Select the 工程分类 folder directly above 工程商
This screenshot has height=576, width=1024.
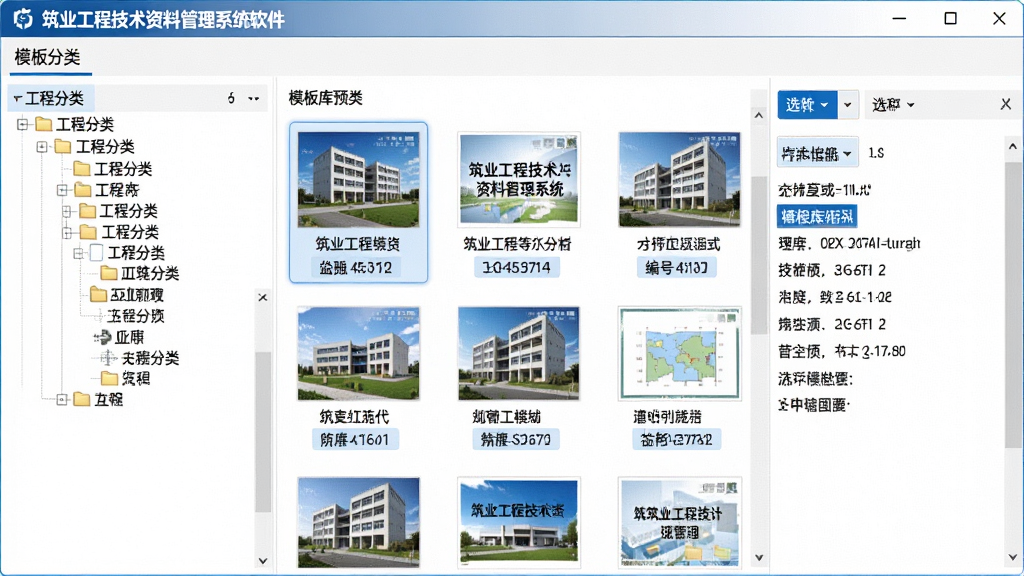(x=123, y=169)
